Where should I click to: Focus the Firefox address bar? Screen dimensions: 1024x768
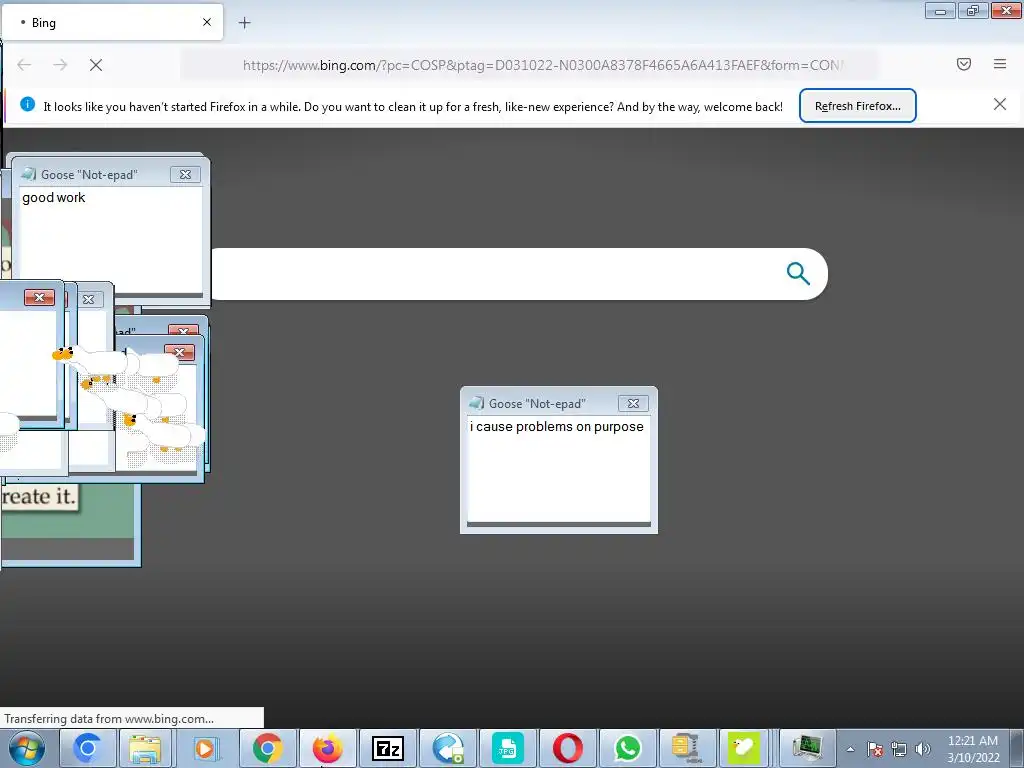tap(529, 65)
